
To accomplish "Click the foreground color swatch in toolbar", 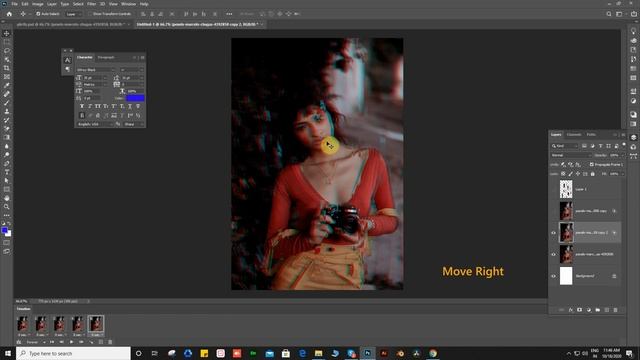I will coord(5,231).
